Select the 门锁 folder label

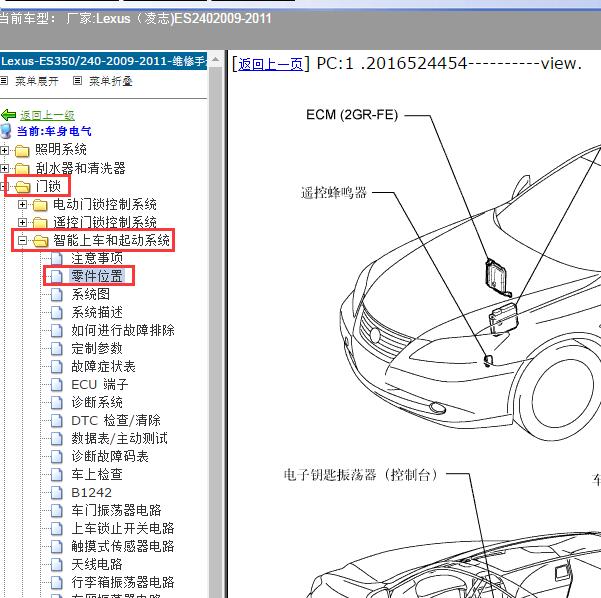(48, 186)
